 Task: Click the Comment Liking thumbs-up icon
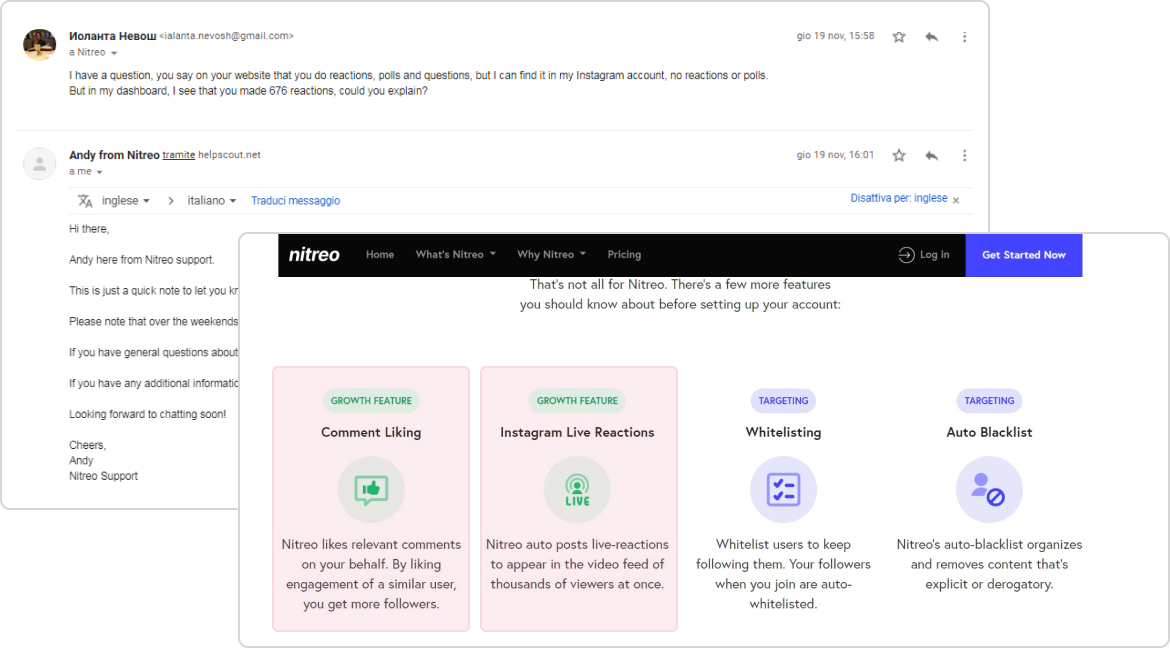[x=371, y=489]
